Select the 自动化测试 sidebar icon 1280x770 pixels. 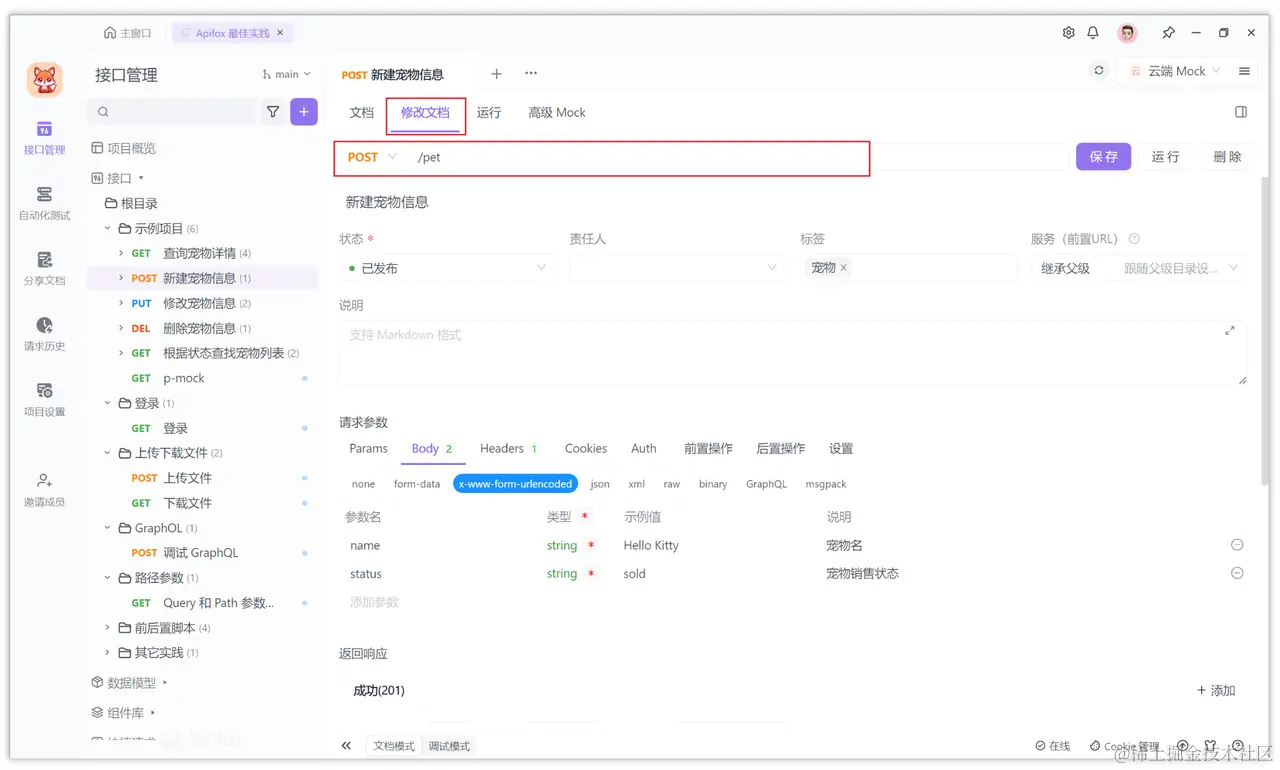click(44, 199)
